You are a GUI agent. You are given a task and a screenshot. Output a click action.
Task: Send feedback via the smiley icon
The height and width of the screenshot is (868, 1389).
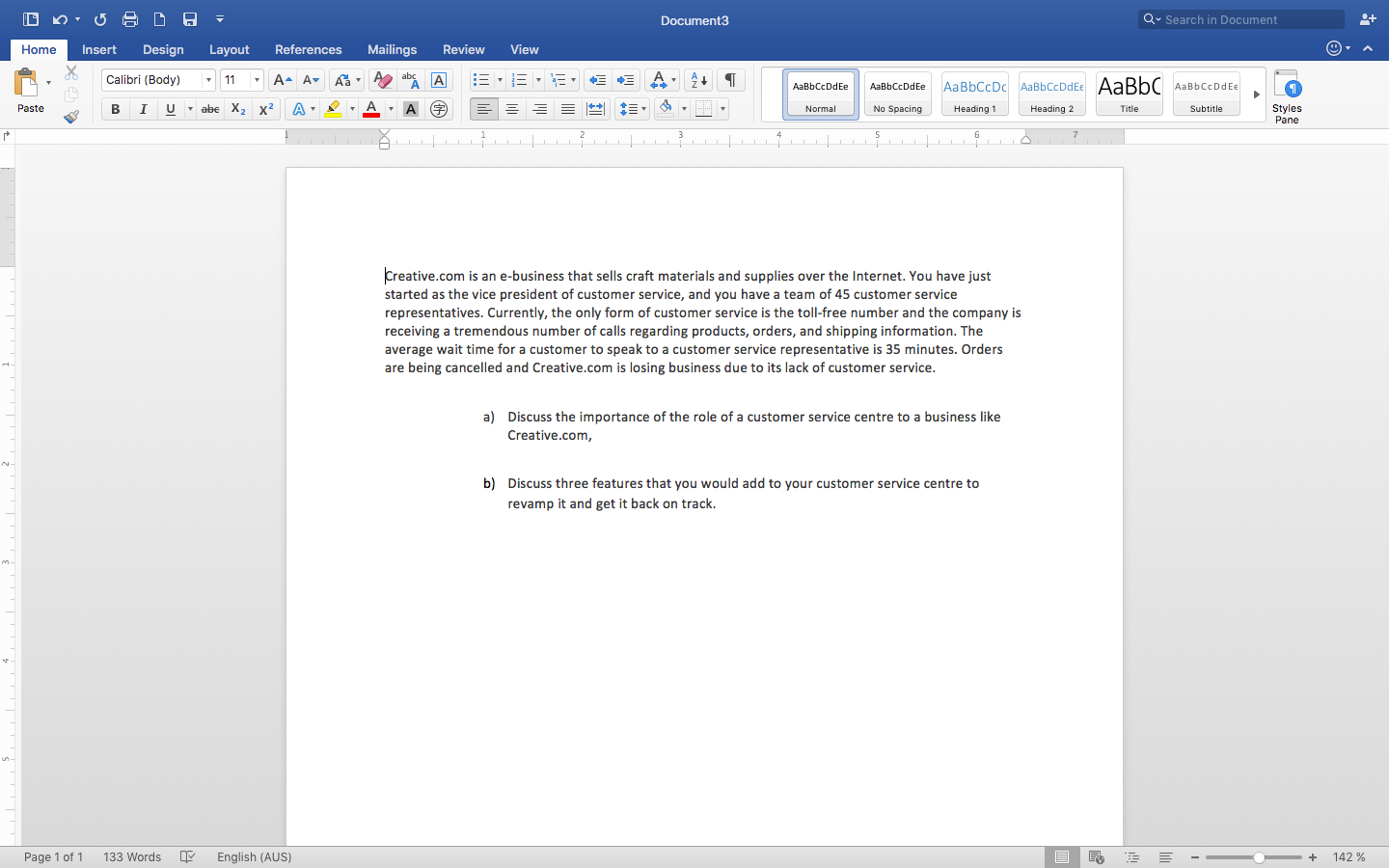tap(1334, 48)
